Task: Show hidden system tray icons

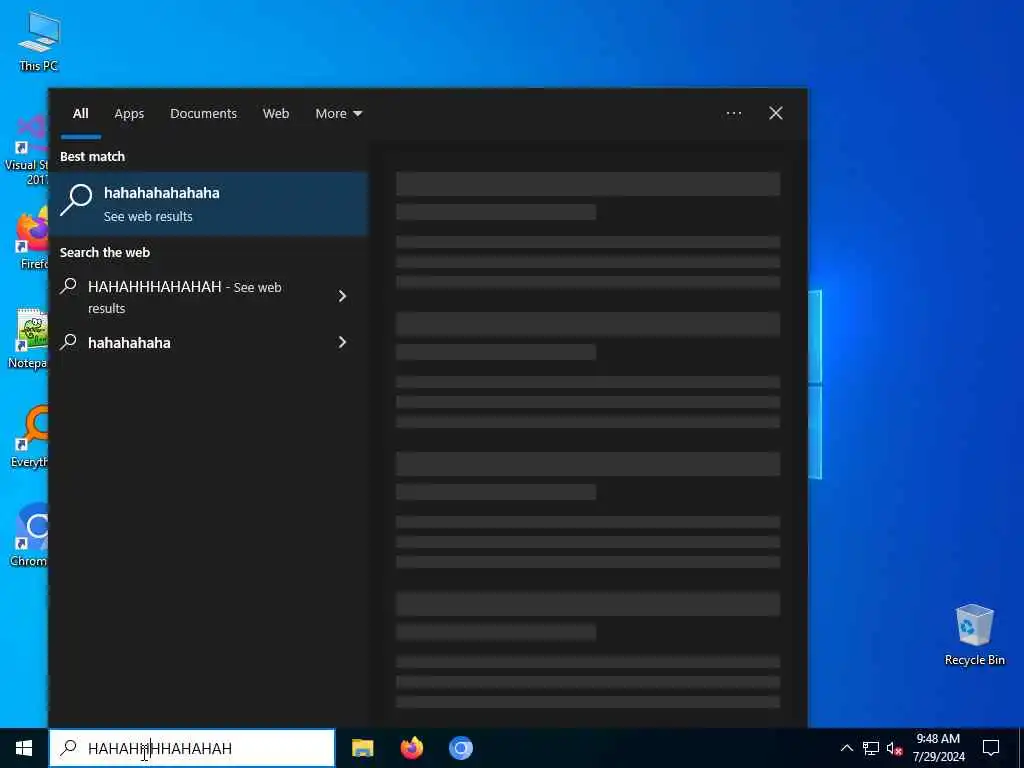Action: point(846,748)
